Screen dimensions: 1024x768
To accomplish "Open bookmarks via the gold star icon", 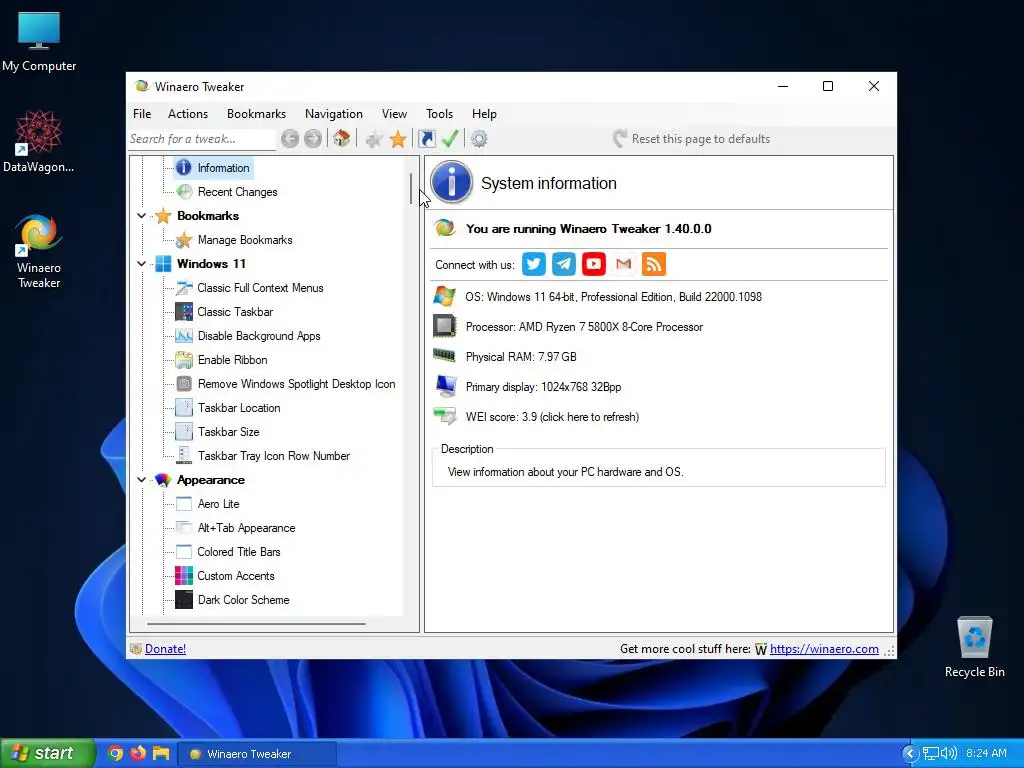I will click(398, 139).
